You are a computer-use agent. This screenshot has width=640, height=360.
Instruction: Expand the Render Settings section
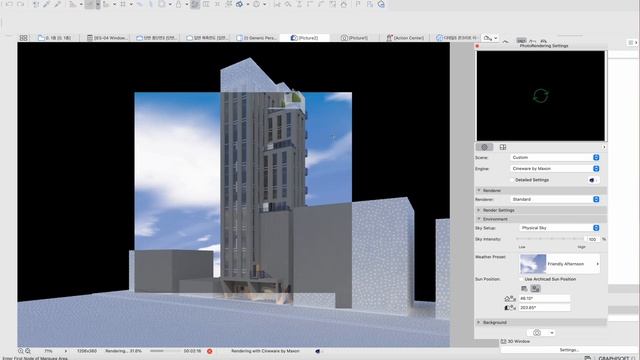(x=479, y=210)
